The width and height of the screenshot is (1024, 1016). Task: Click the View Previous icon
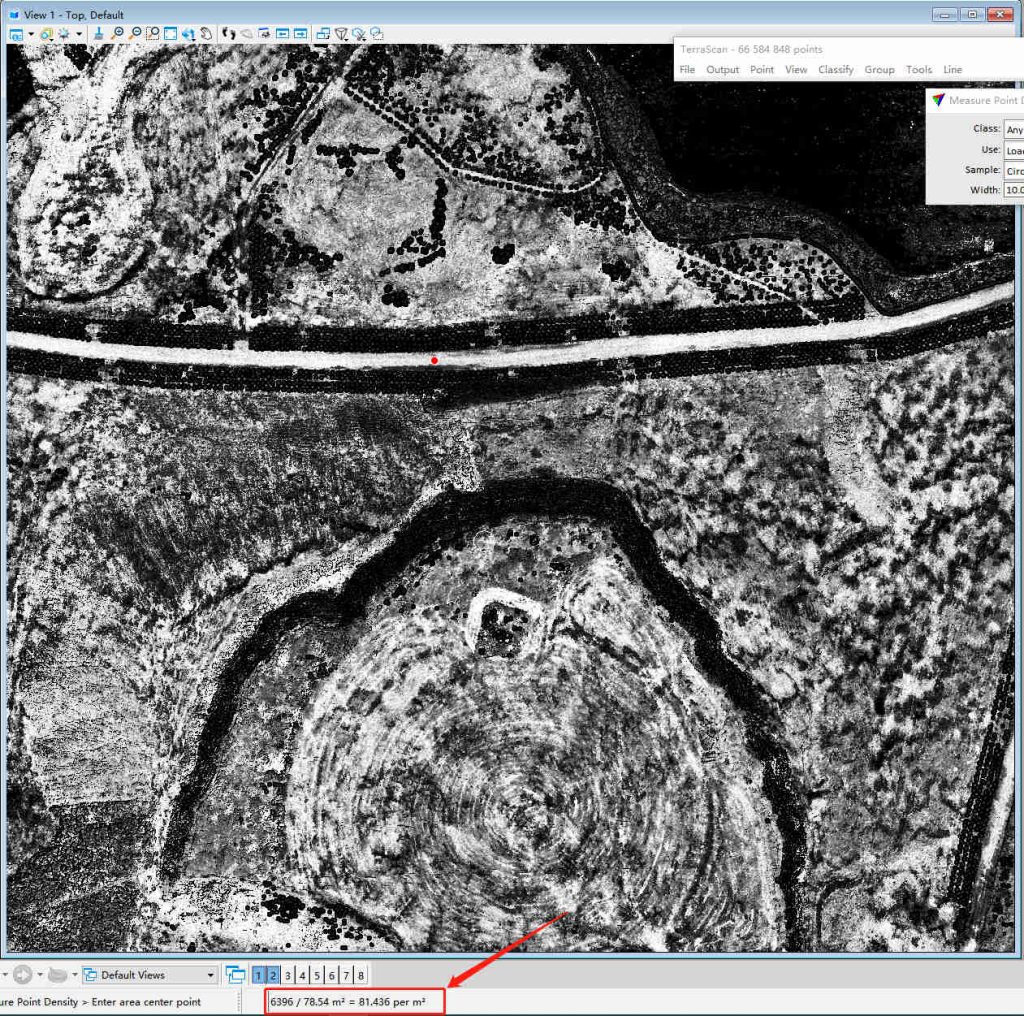pos(283,33)
